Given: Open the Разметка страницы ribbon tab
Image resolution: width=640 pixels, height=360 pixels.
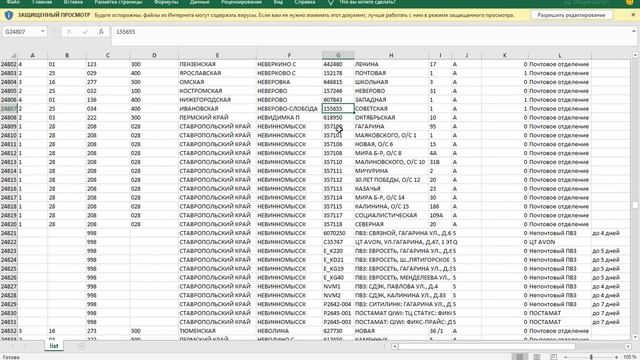Looking at the screenshot, I should 118,2.
